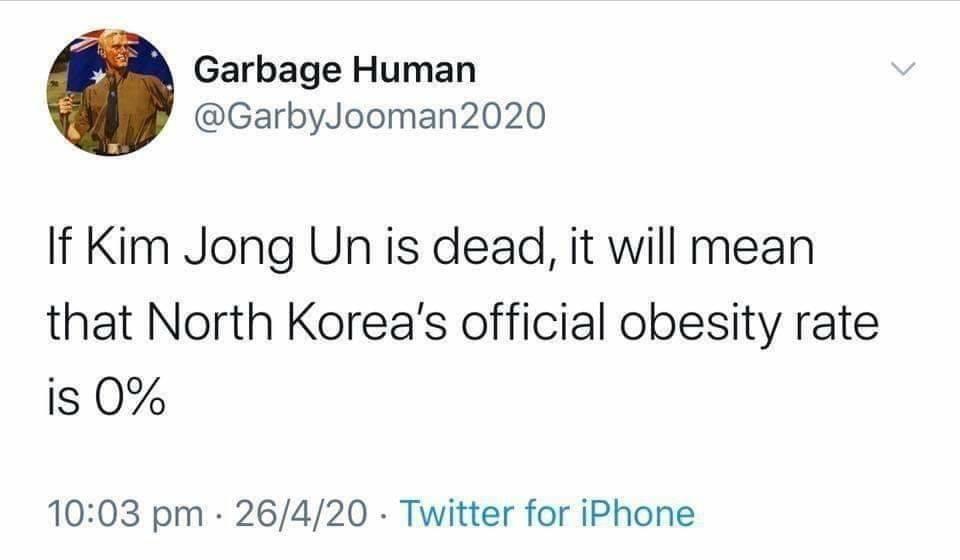
Task: Click the word 'Human' in the display name
Action: pos(414,69)
